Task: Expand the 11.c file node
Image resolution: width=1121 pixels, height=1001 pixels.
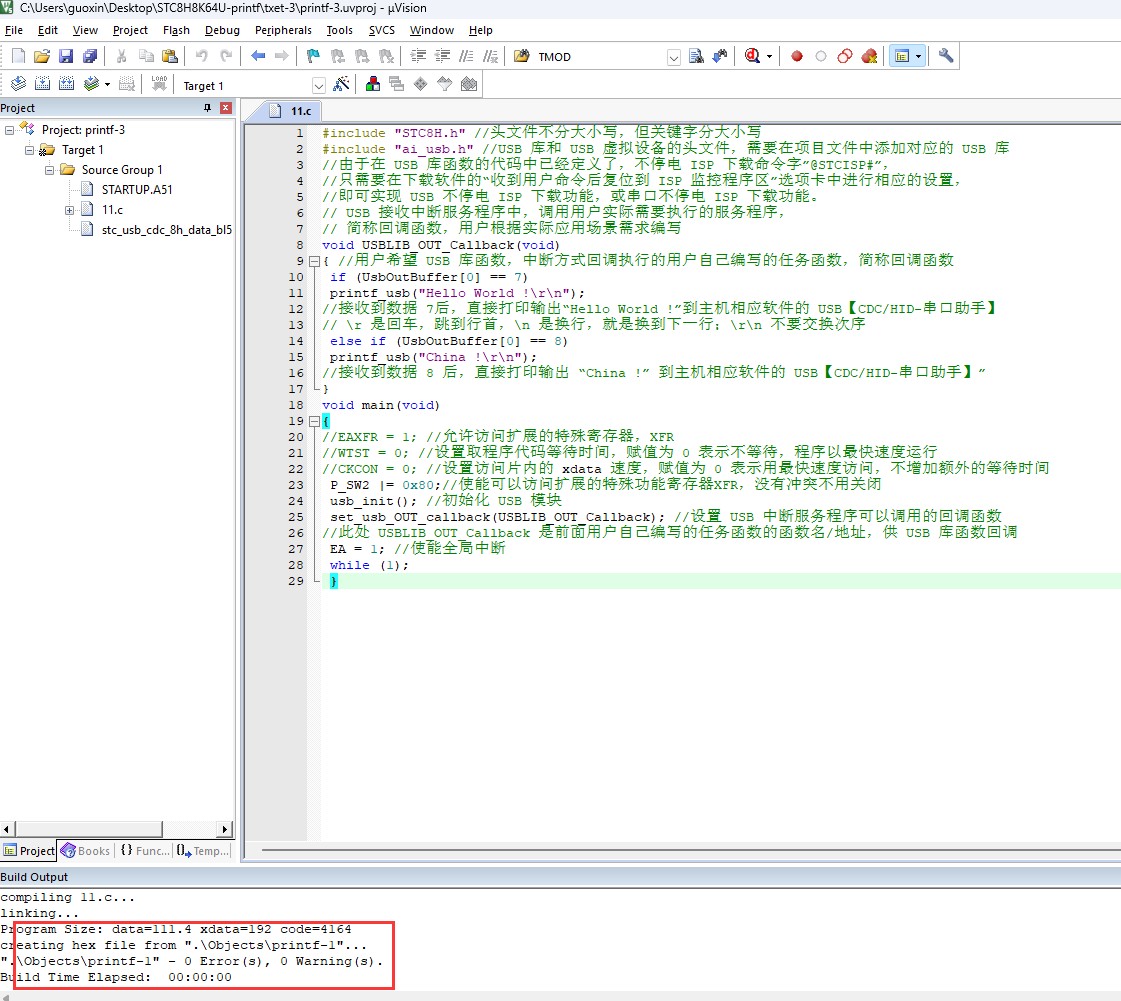Action: click(x=69, y=210)
